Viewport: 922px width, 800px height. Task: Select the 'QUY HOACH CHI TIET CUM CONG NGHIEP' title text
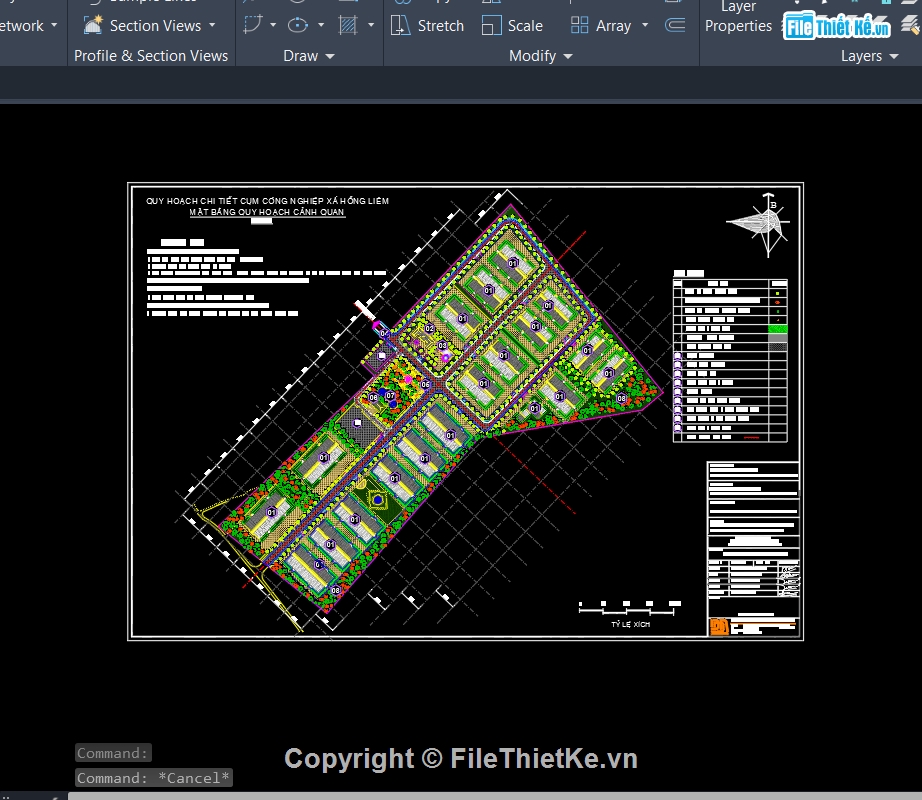pos(268,201)
